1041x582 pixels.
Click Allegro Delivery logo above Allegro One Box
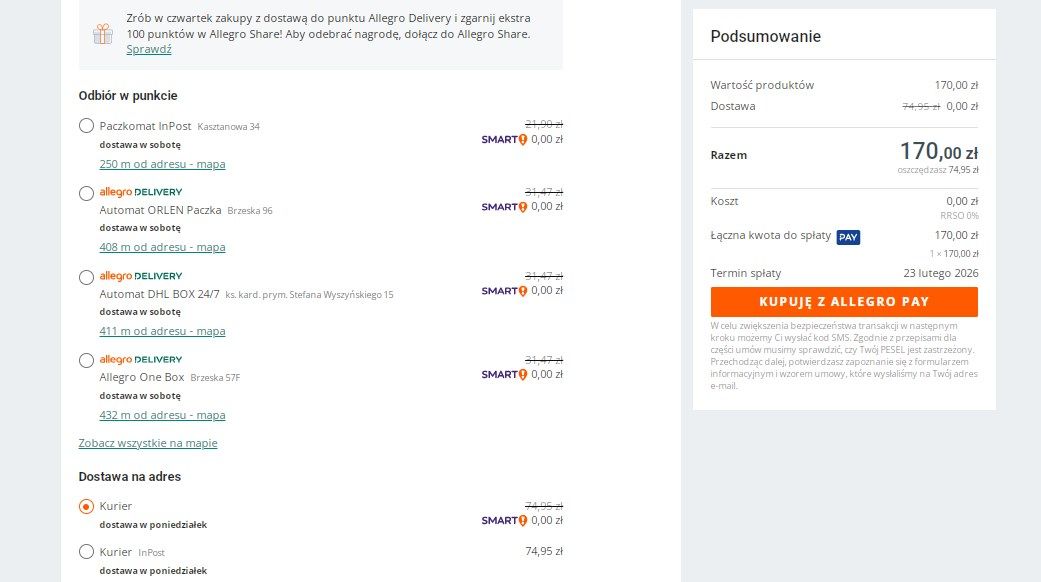(141, 359)
